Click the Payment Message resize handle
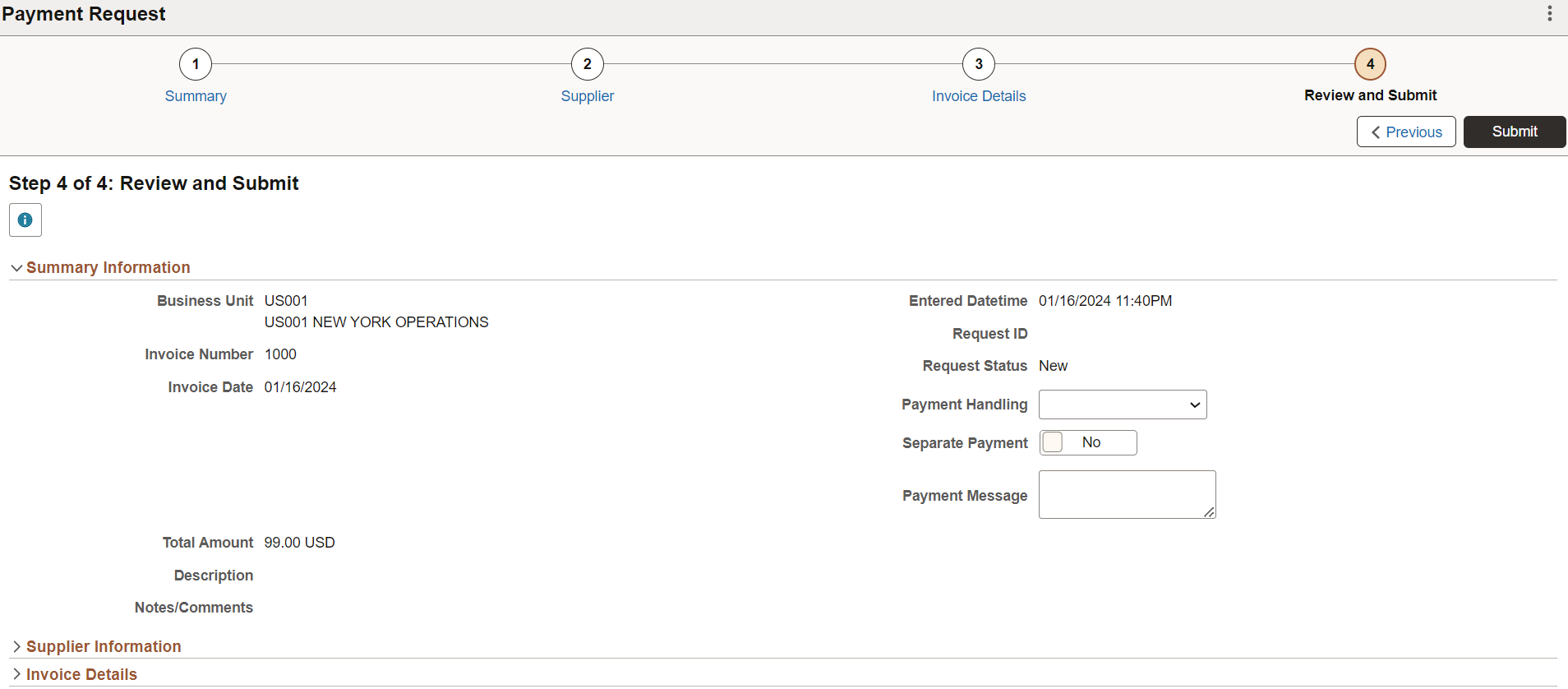 (x=1209, y=512)
